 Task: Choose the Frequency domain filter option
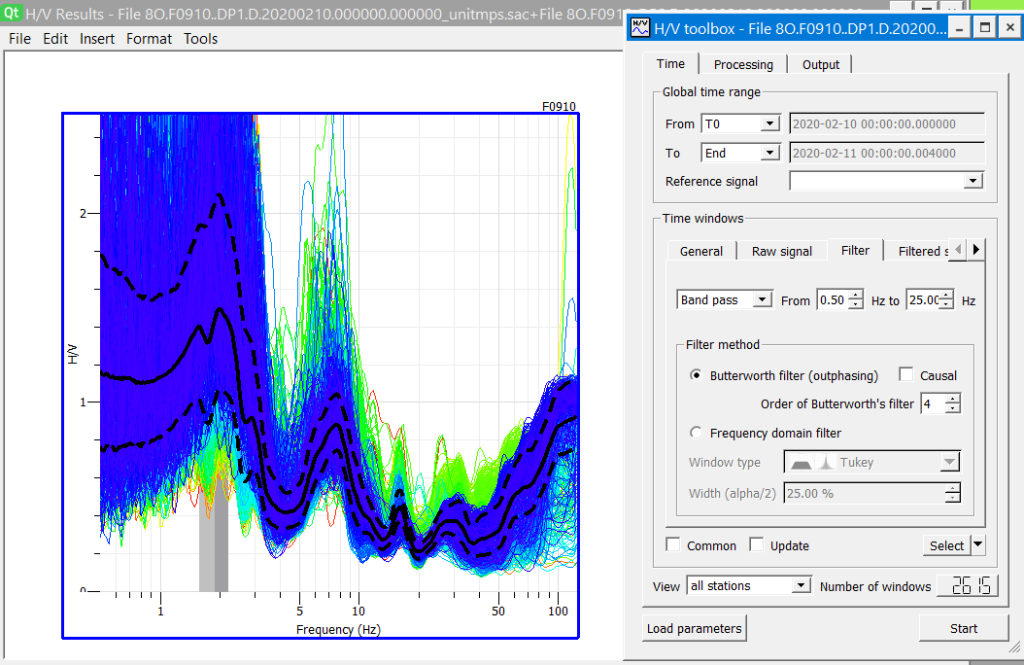pos(696,433)
